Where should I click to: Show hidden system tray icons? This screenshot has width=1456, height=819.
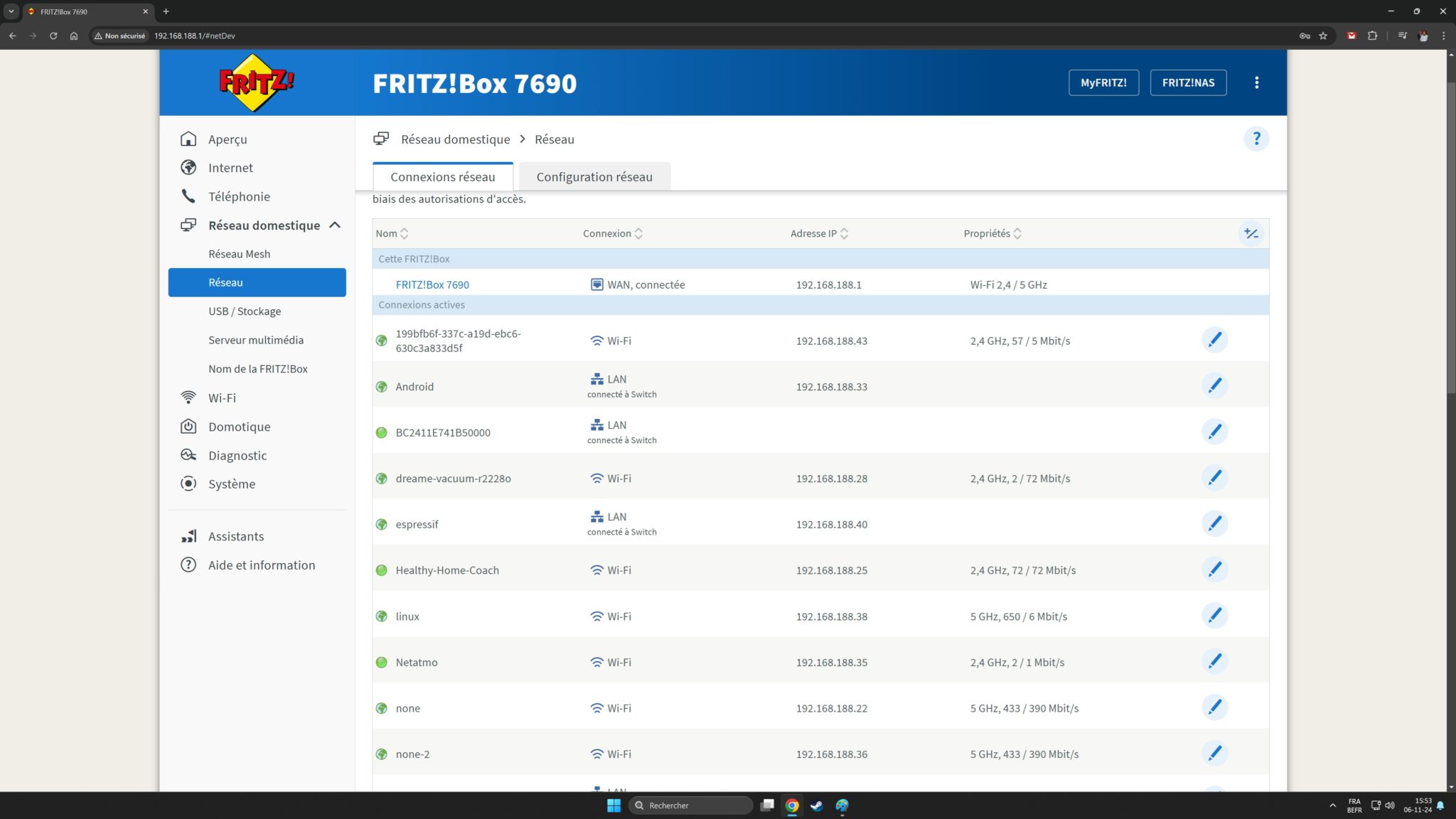coord(1332,805)
